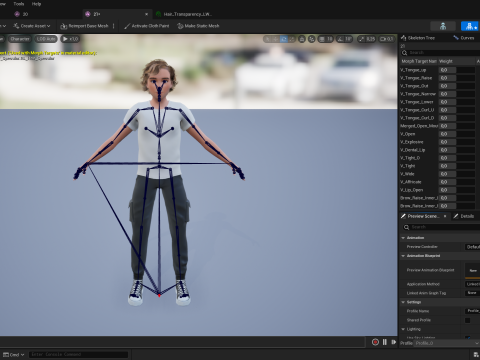The image size is (480, 360).
Task: Open grid snap size value 10
Action: (329, 39)
